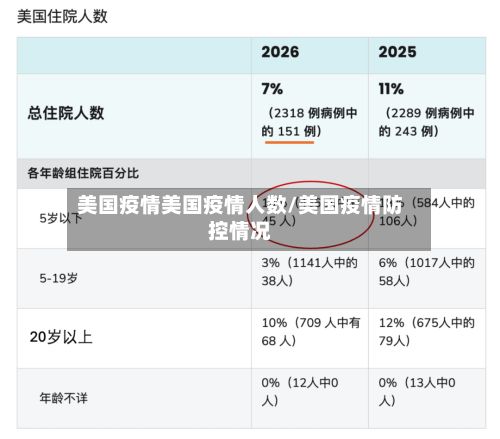Click the '5岁以下' row label

tap(60, 218)
